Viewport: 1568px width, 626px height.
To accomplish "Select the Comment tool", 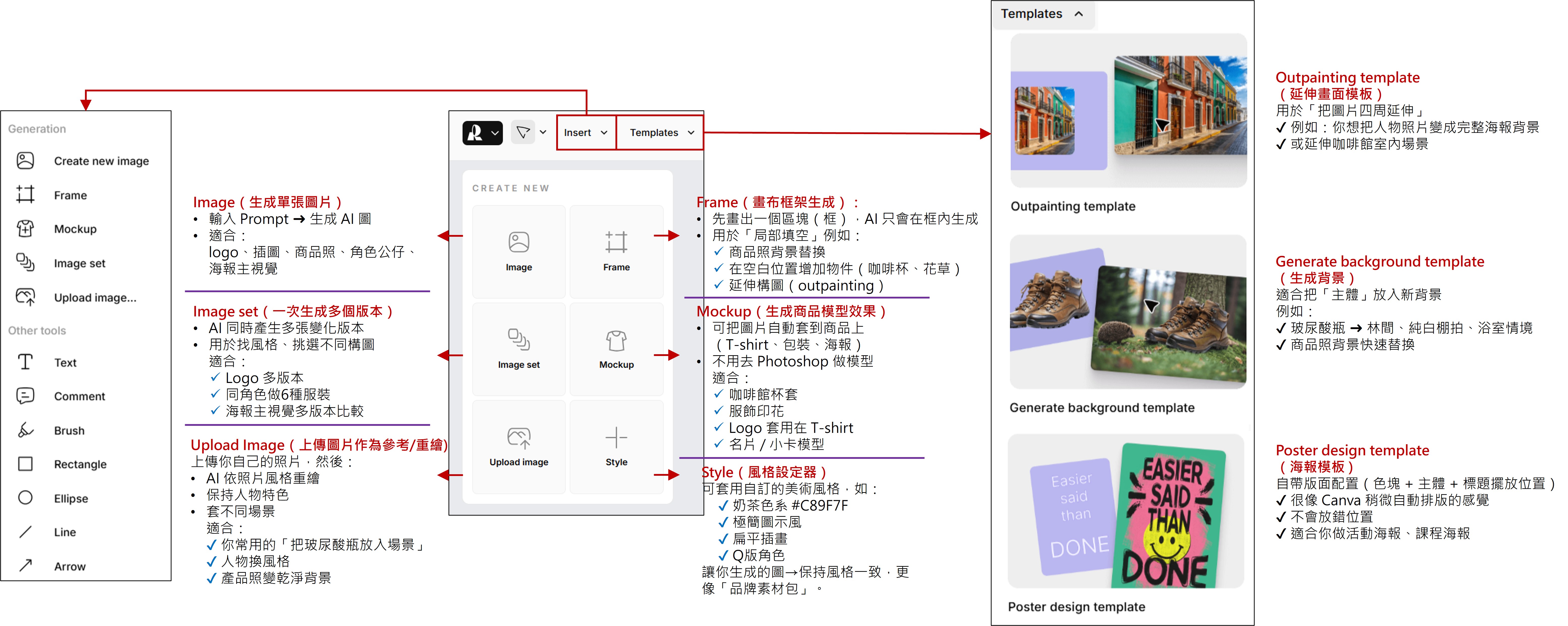I will [x=79, y=396].
